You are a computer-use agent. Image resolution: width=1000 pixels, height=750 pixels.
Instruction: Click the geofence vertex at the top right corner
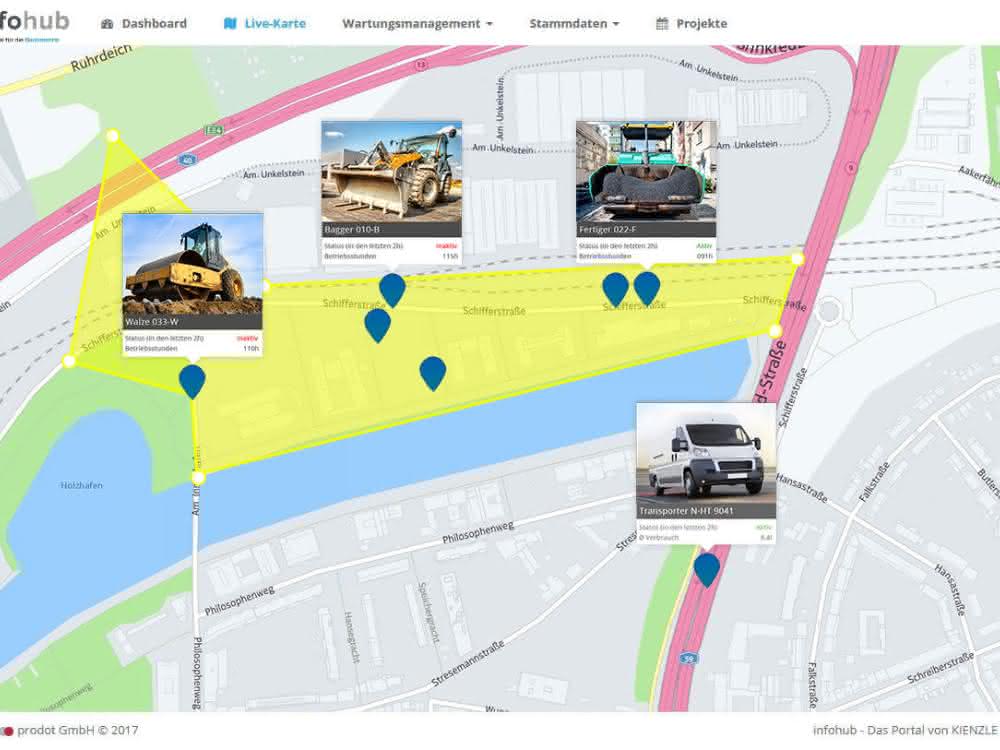point(798,258)
